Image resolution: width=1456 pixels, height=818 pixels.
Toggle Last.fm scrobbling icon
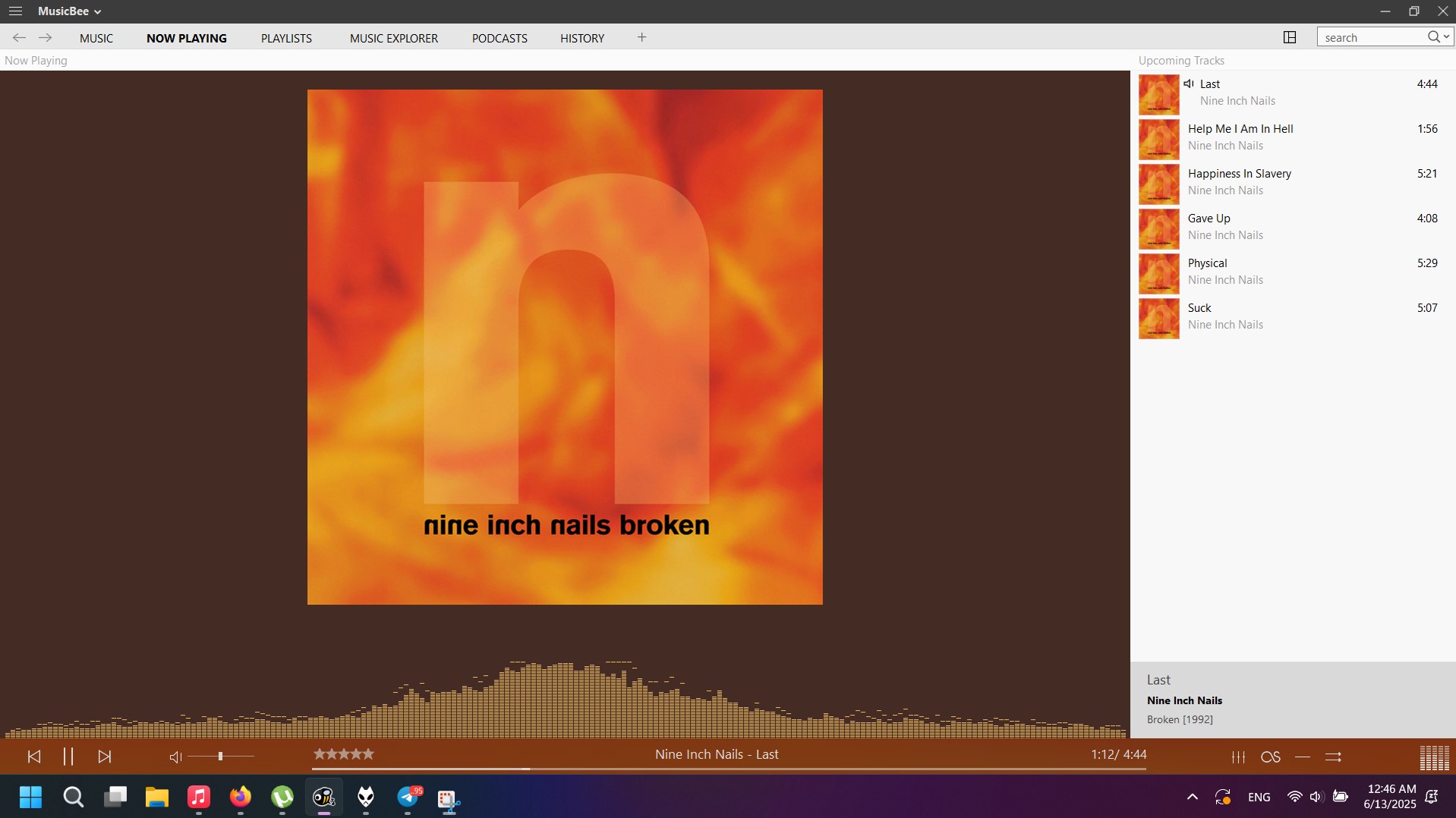click(x=1271, y=757)
